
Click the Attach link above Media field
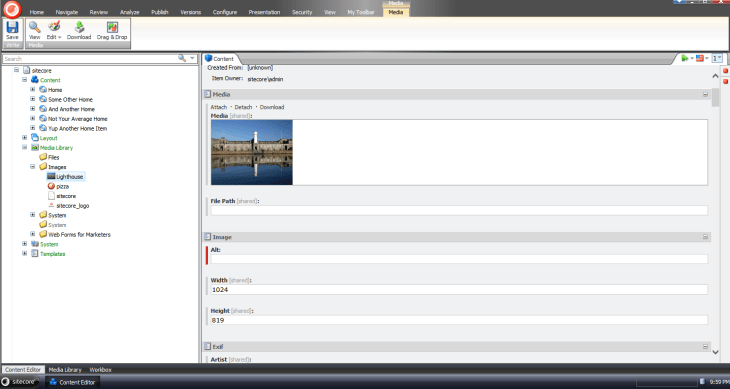(219, 107)
